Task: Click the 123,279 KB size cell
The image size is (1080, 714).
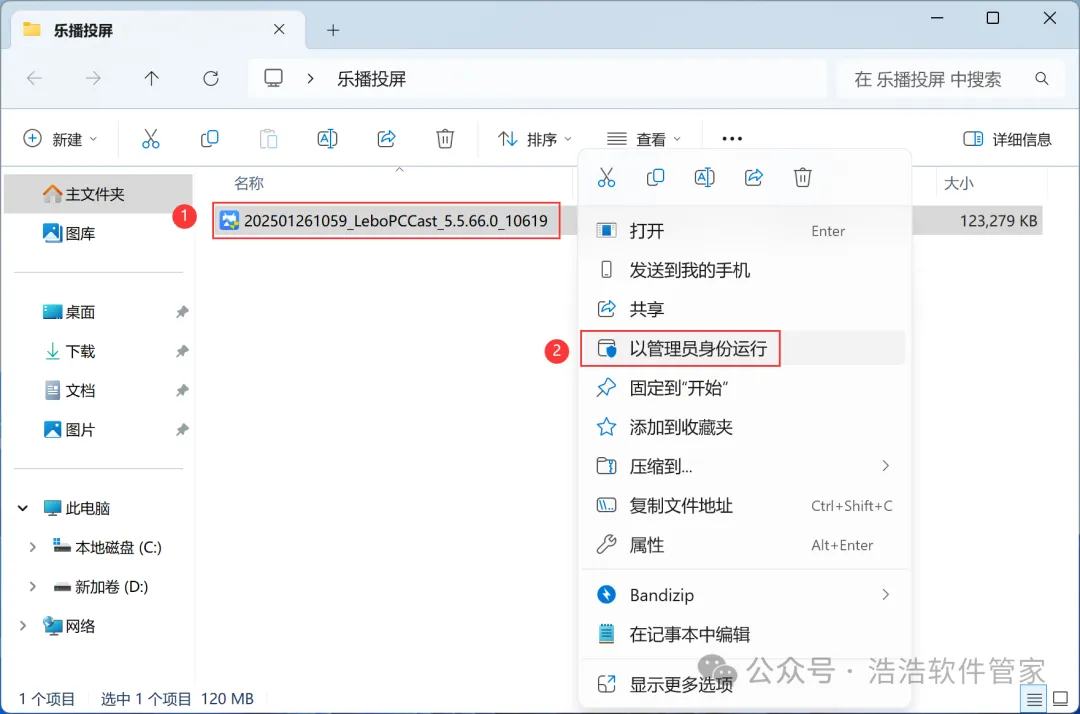Action: coord(998,221)
